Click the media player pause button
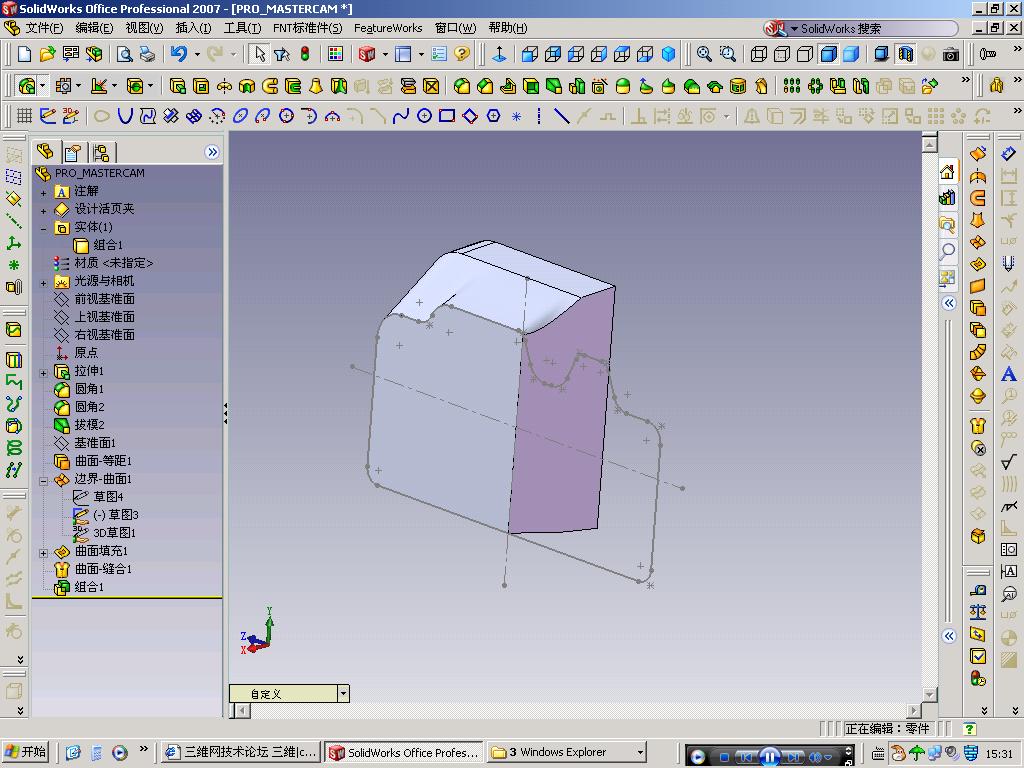1024x768 pixels. coord(769,756)
